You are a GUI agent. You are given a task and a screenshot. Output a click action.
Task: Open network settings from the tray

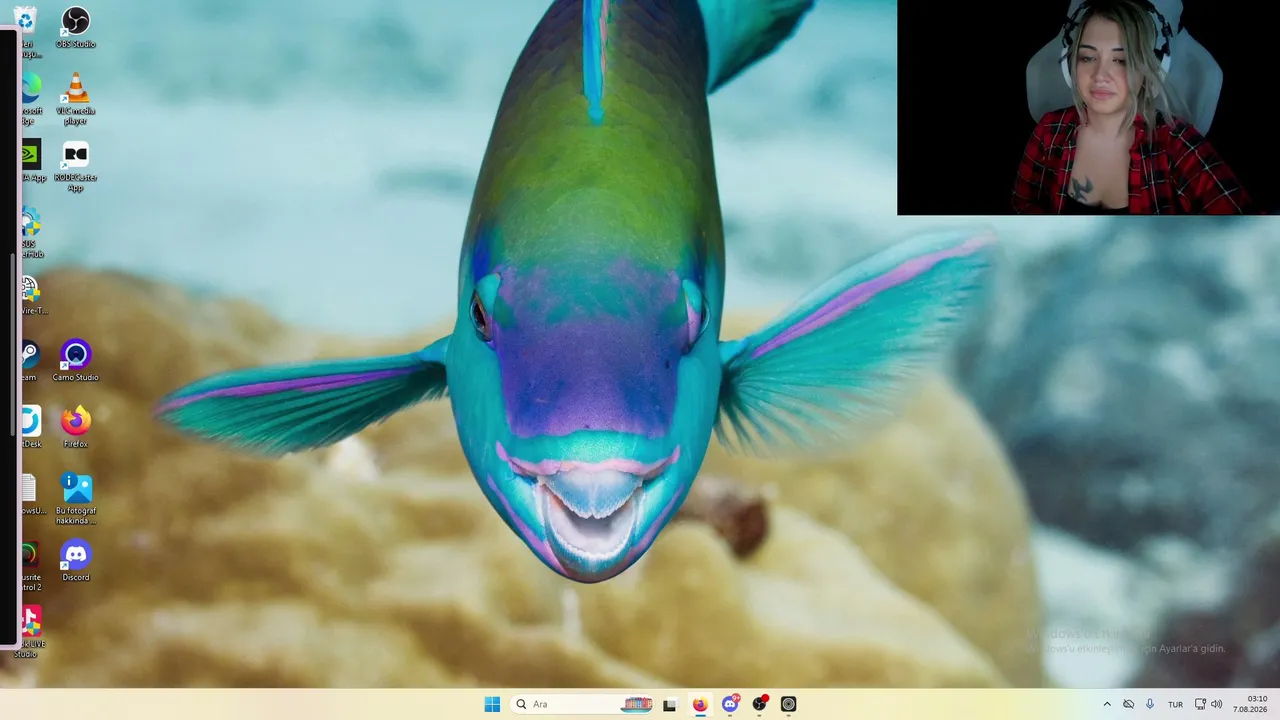[1200, 704]
